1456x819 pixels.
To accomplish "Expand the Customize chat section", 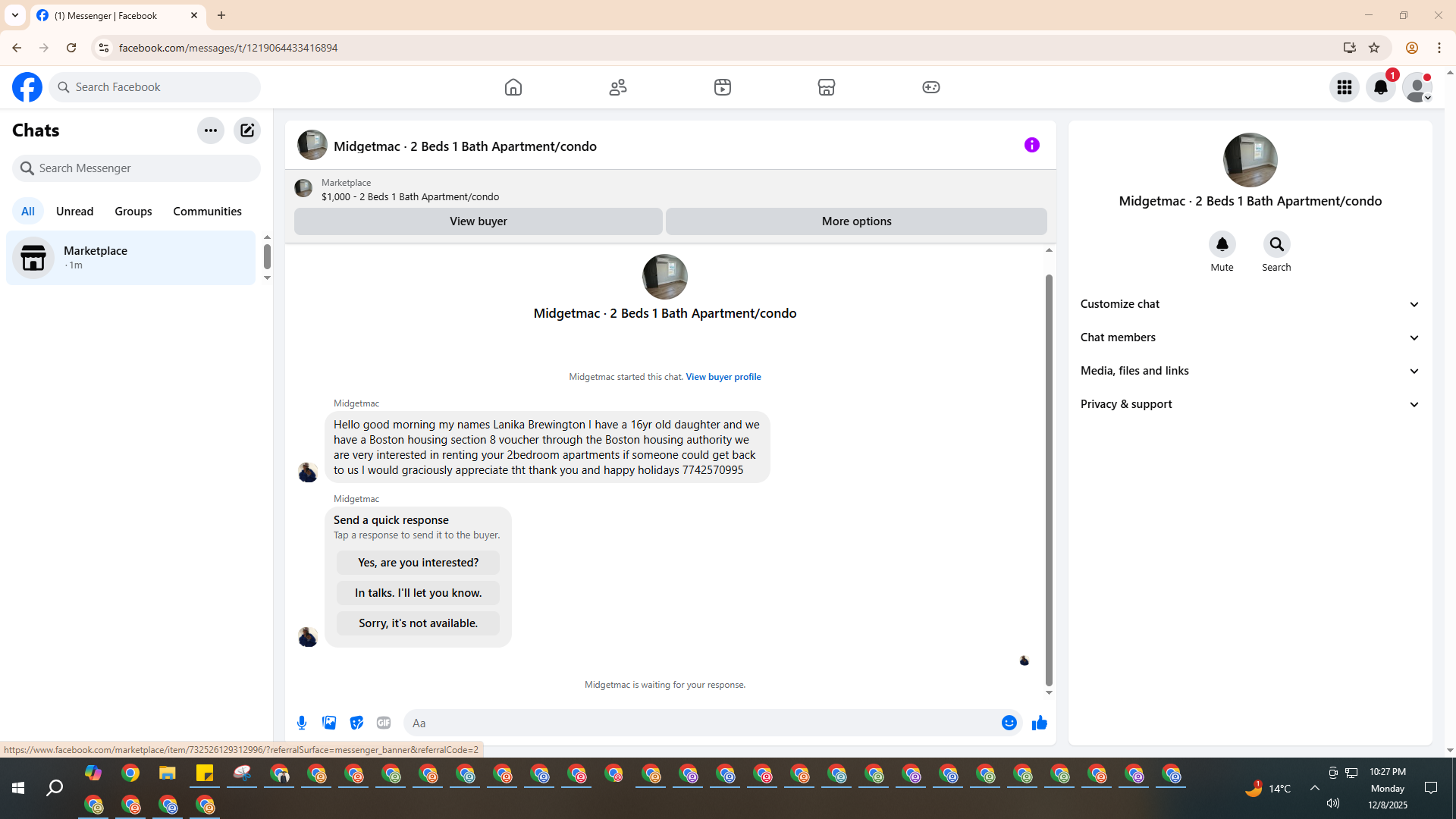I will click(1250, 304).
